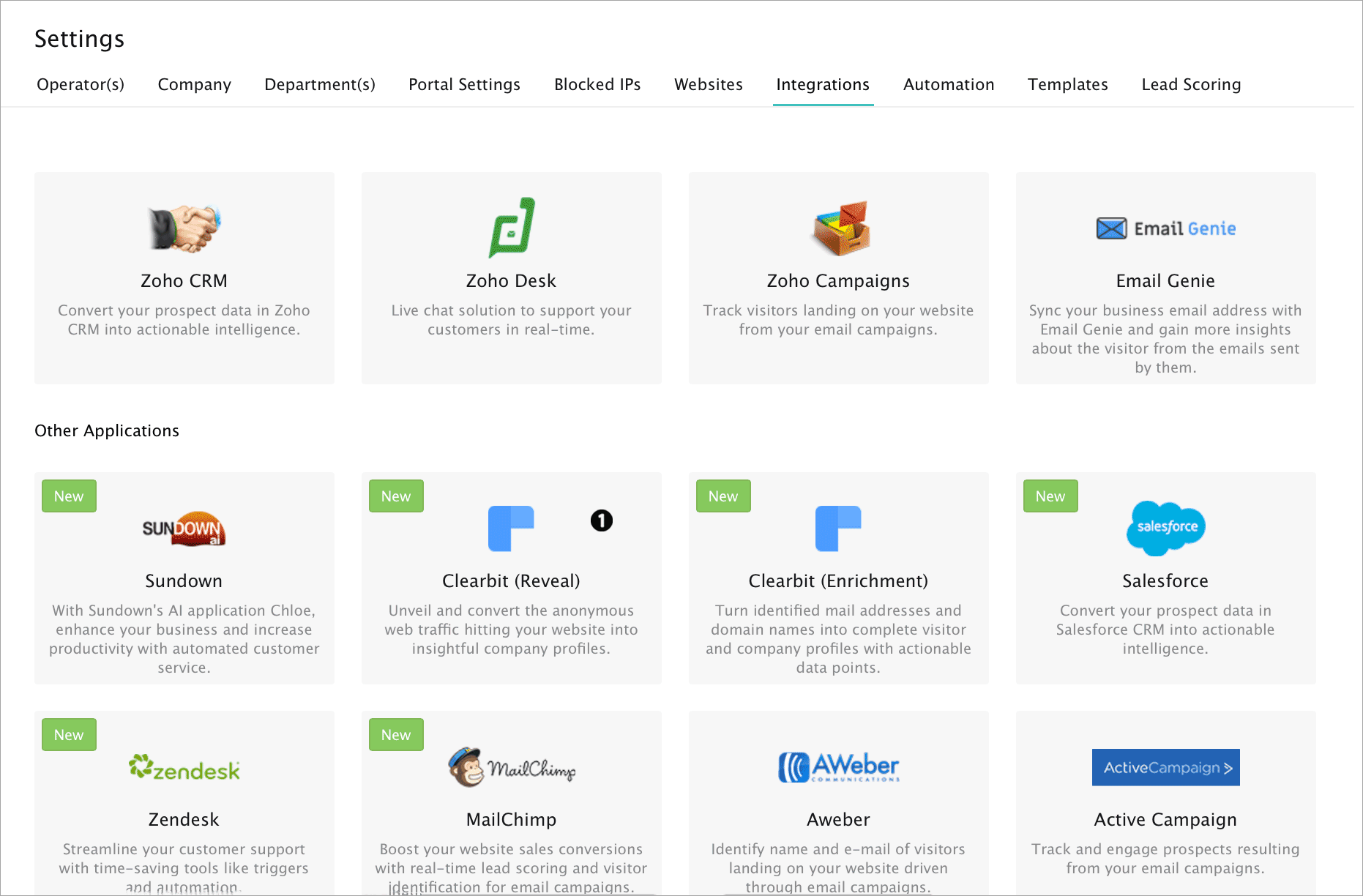The width and height of the screenshot is (1363, 896).
Task: Switch to the Company tab
Action: pyautogui.click(x=195, y=84)
